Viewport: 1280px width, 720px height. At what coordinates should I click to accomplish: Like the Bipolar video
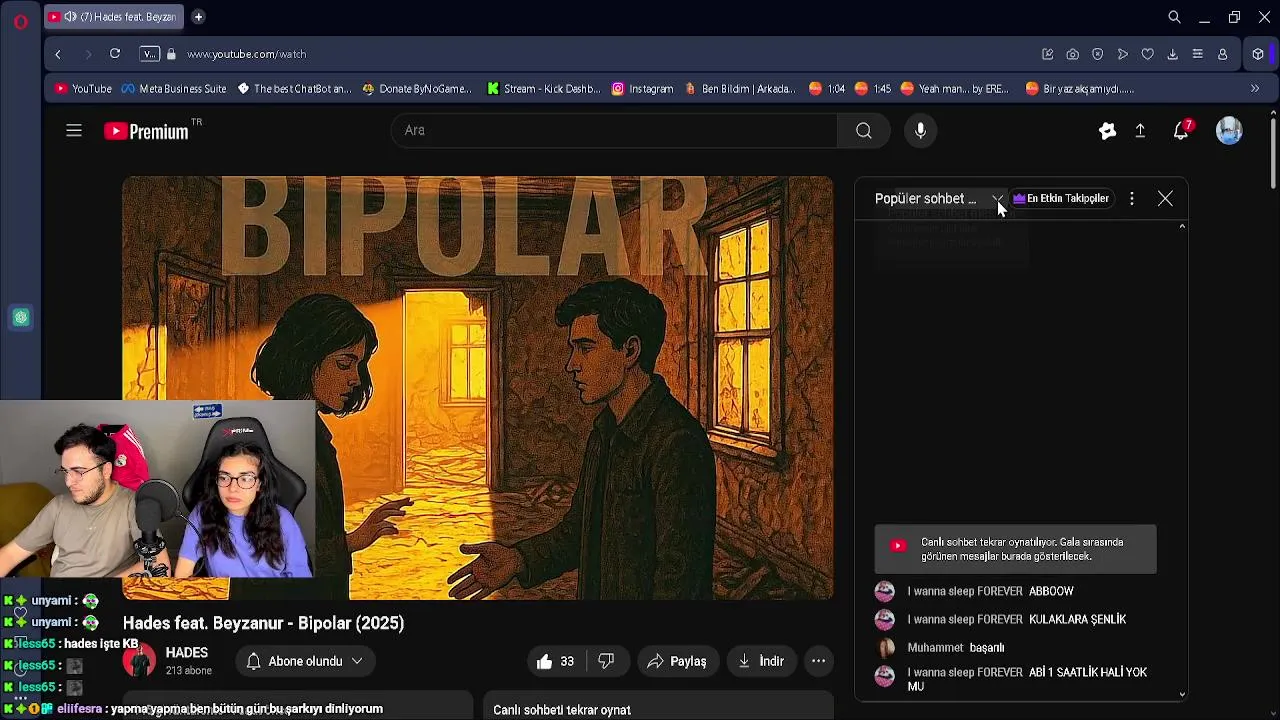[x=555, y=661]
